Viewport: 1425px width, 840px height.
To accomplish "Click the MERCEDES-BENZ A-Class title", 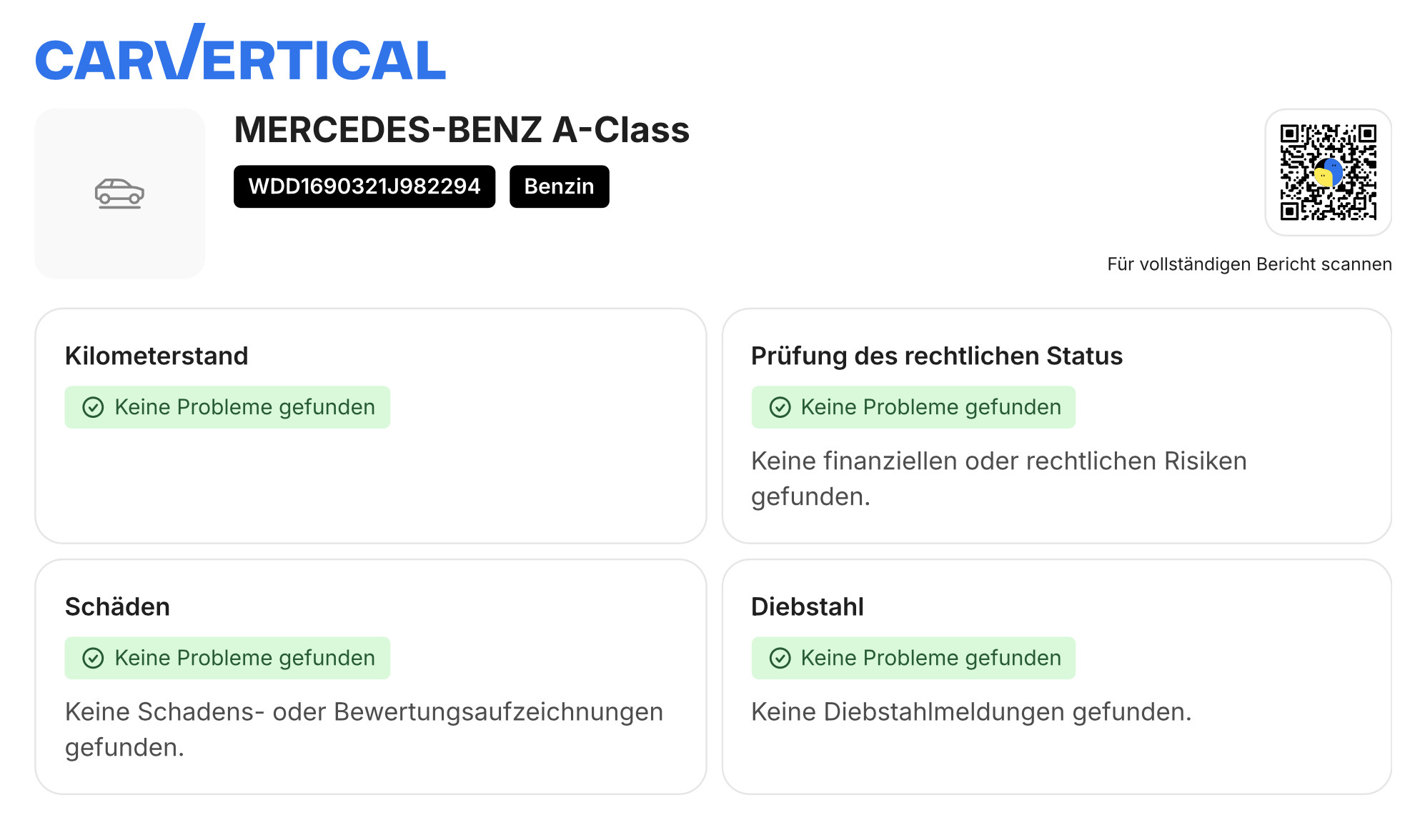I will (x=462, y=130).
